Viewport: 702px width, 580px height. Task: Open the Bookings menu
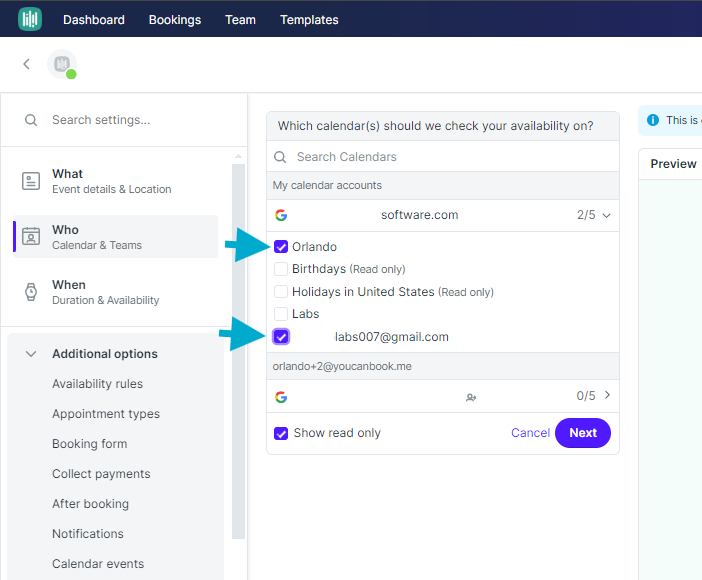(175, 20)
